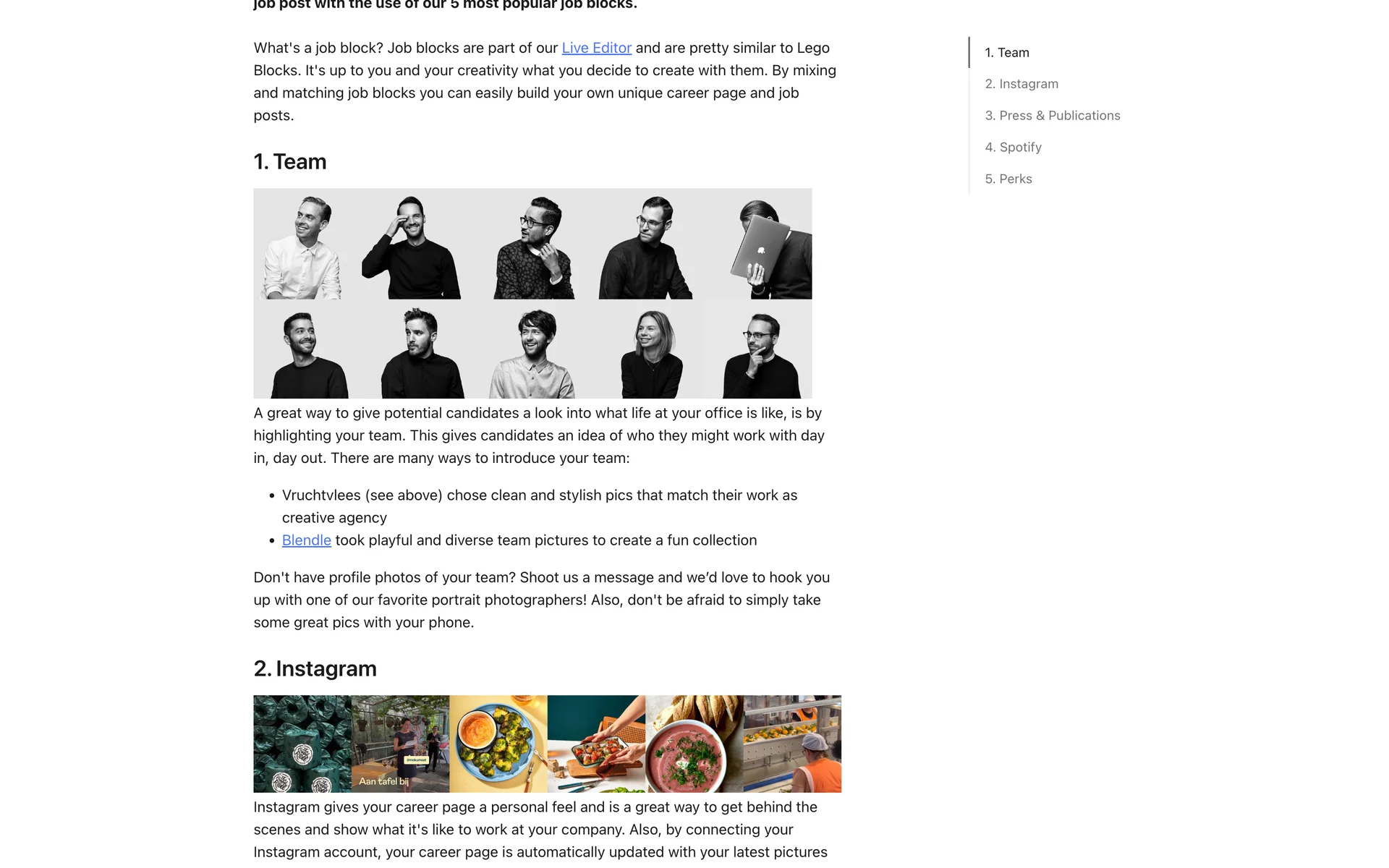Follow the Blendle hyperlink
1389x868 pixels.
coord(306,540)
